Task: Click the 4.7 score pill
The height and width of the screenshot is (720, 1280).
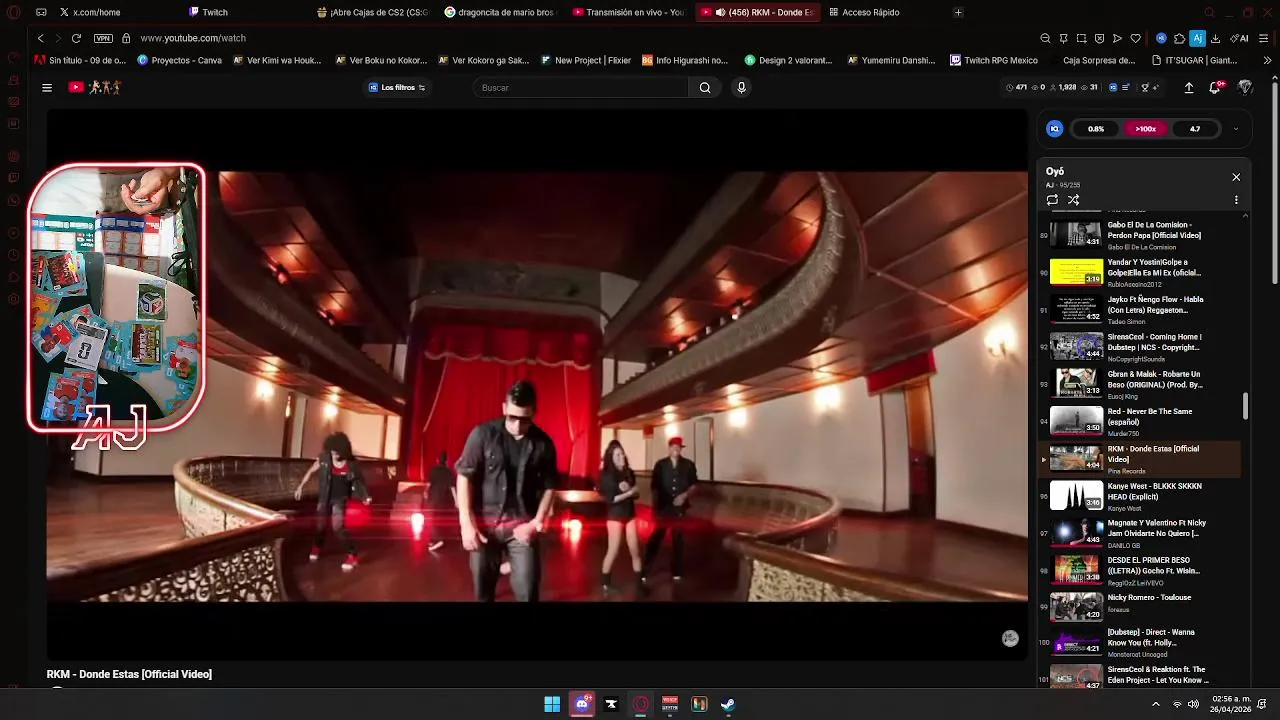Action: (x=1194, y=129)
